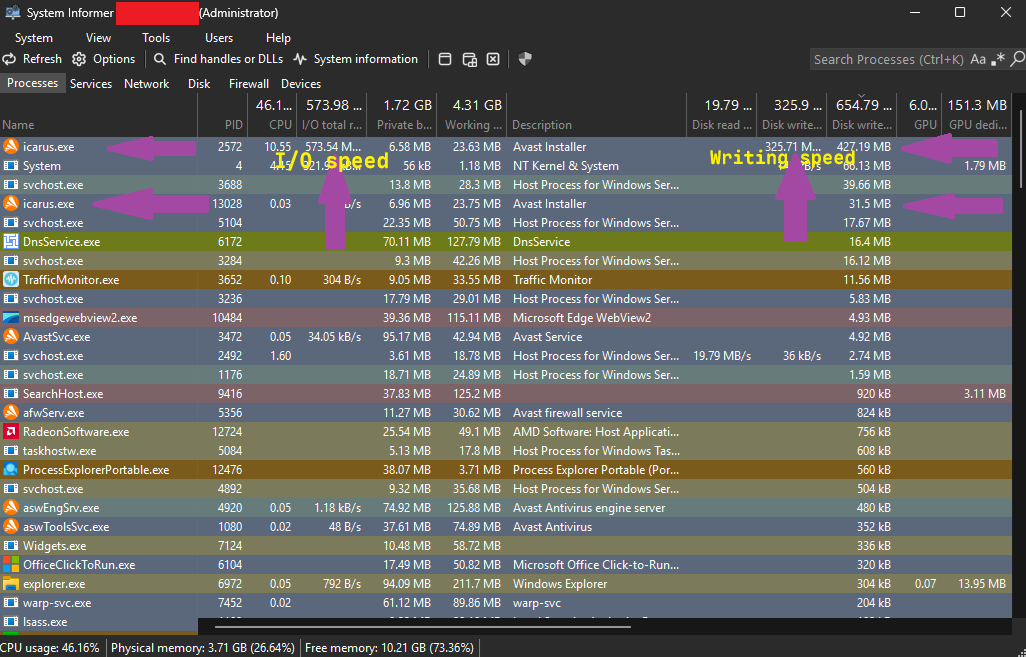
Task: Open the Tools menu
Action: tap(156, 38)
